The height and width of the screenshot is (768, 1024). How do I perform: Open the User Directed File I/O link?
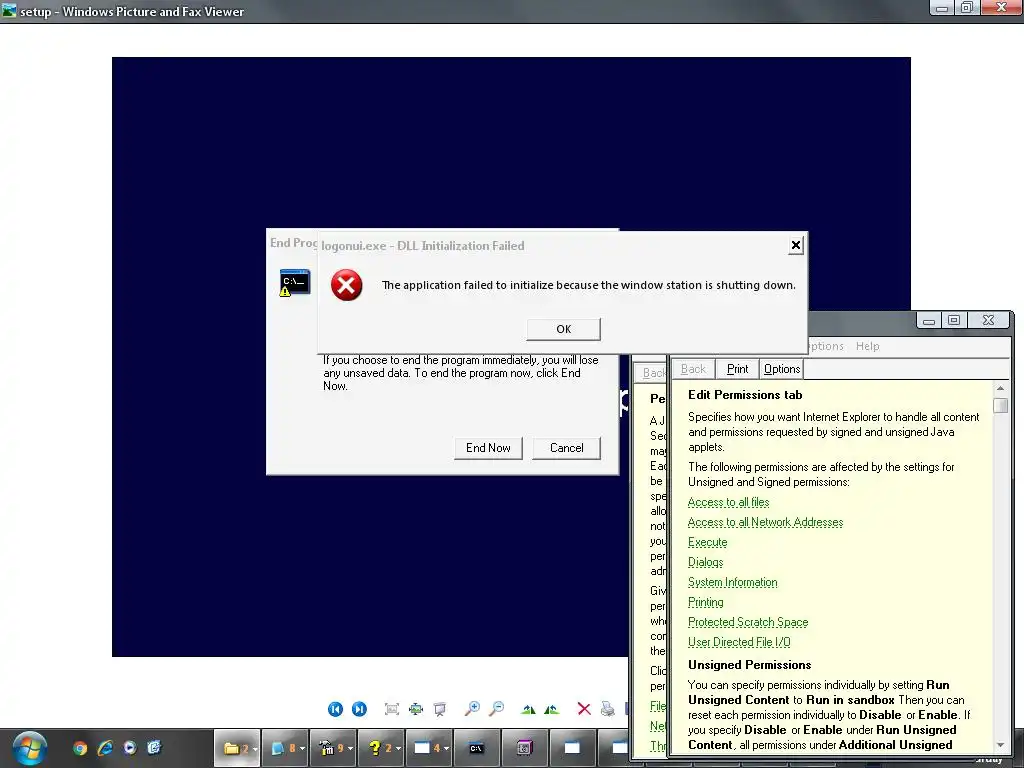pos(739,642)
